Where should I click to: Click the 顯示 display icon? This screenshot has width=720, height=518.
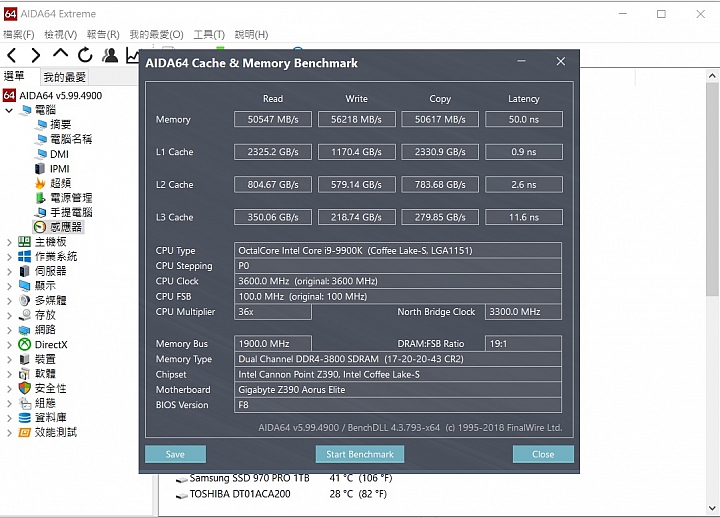point(24,286)
